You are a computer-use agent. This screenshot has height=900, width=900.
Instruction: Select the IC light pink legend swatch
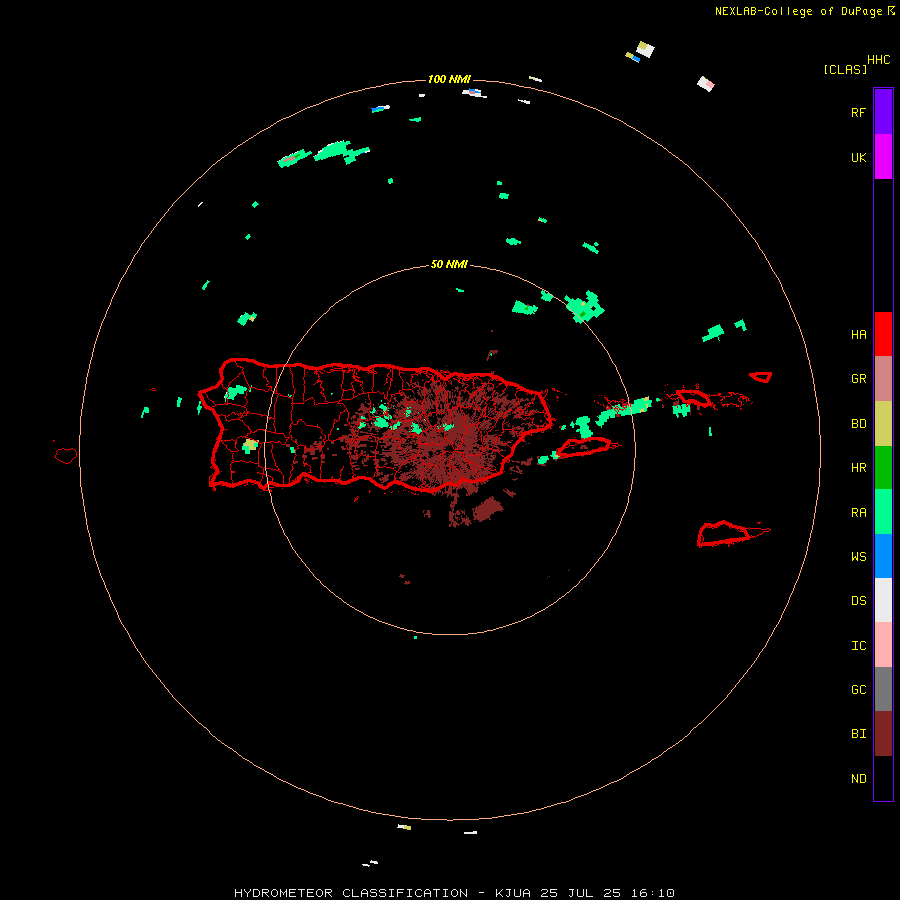tap(883, 645)
